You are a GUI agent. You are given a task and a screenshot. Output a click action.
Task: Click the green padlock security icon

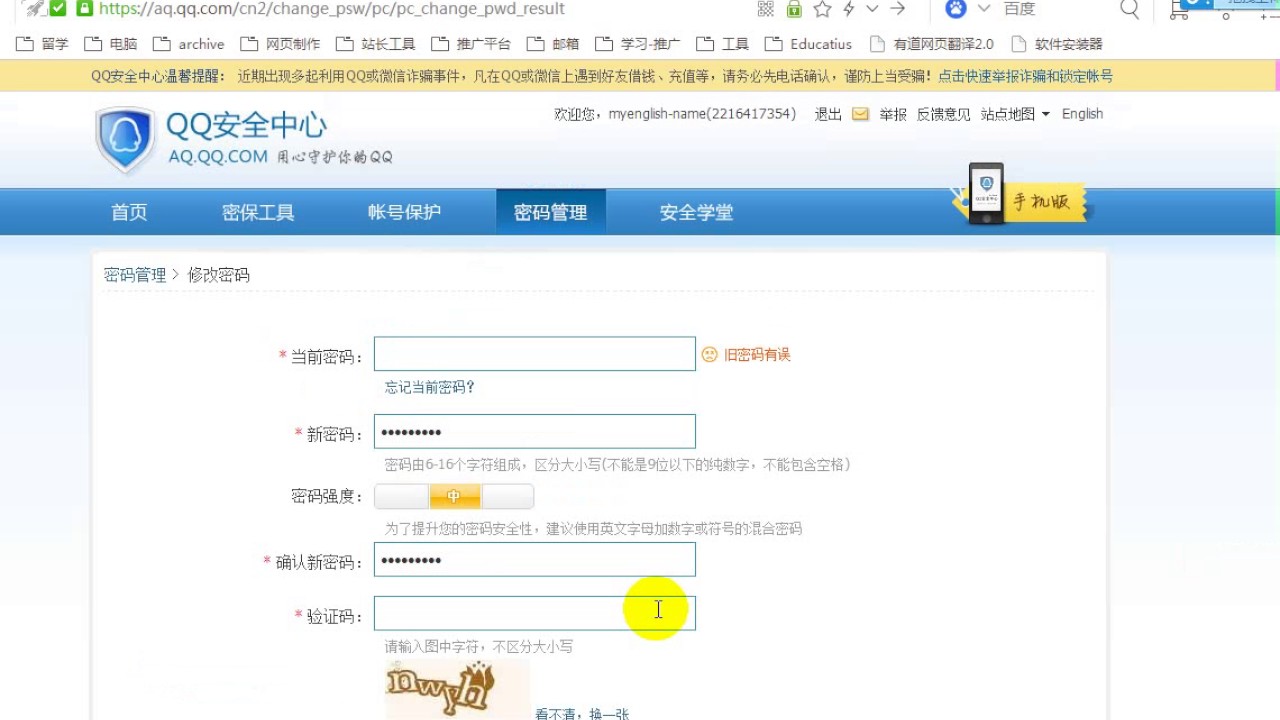pyautogui.click(x=794, y=9)
